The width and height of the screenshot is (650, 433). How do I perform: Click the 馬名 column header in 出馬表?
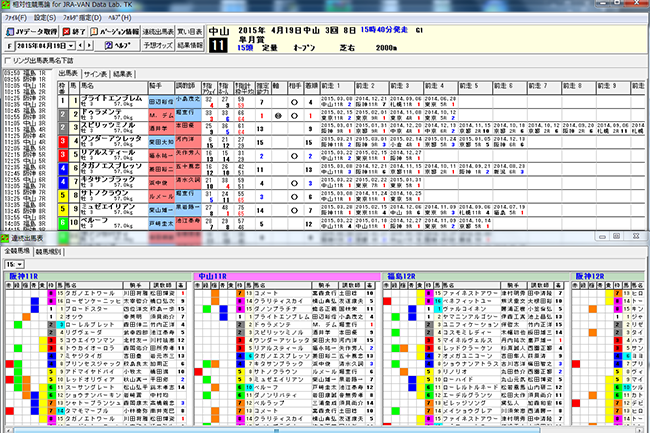pos(114,88)
